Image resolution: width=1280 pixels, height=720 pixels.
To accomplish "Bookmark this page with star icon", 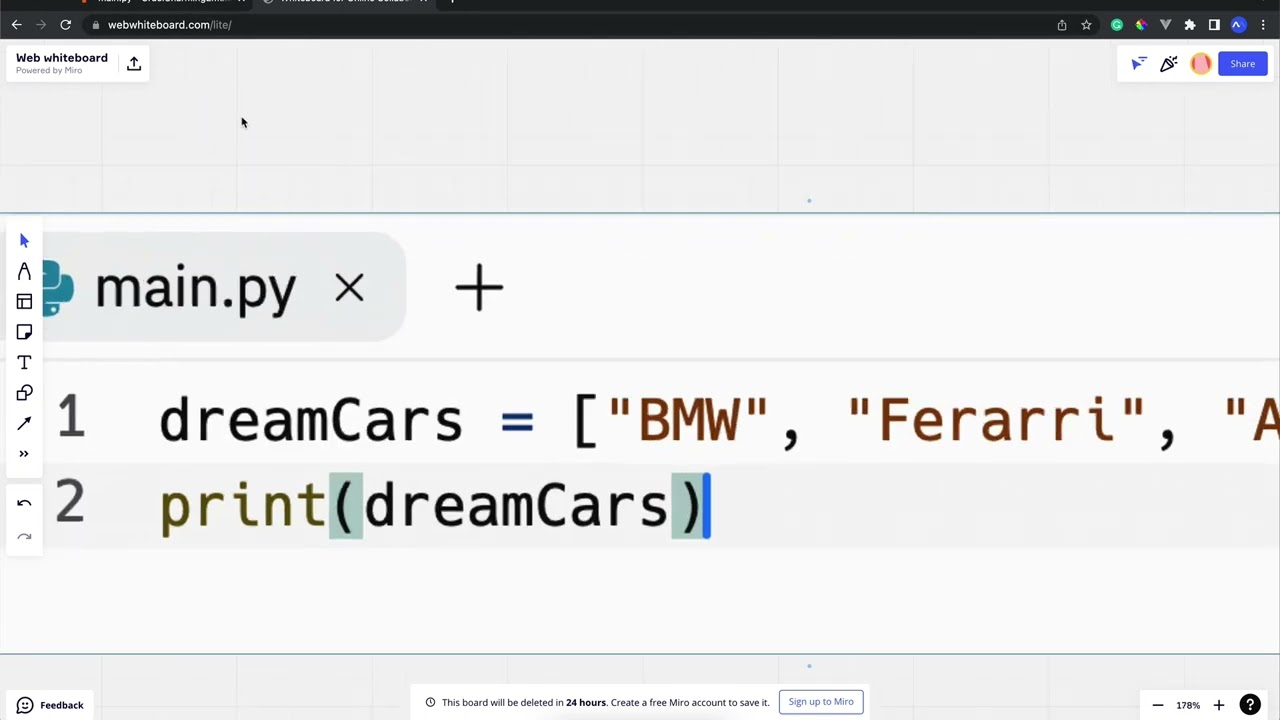I will tap(1086, 25).
